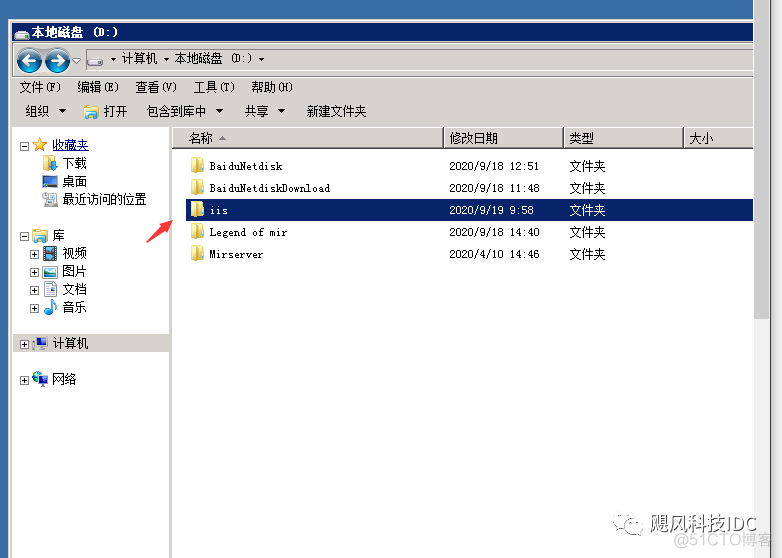Collapse the 库 tree node
The height and width of the screenshot is (558, 782).
(x=24, y=236)
